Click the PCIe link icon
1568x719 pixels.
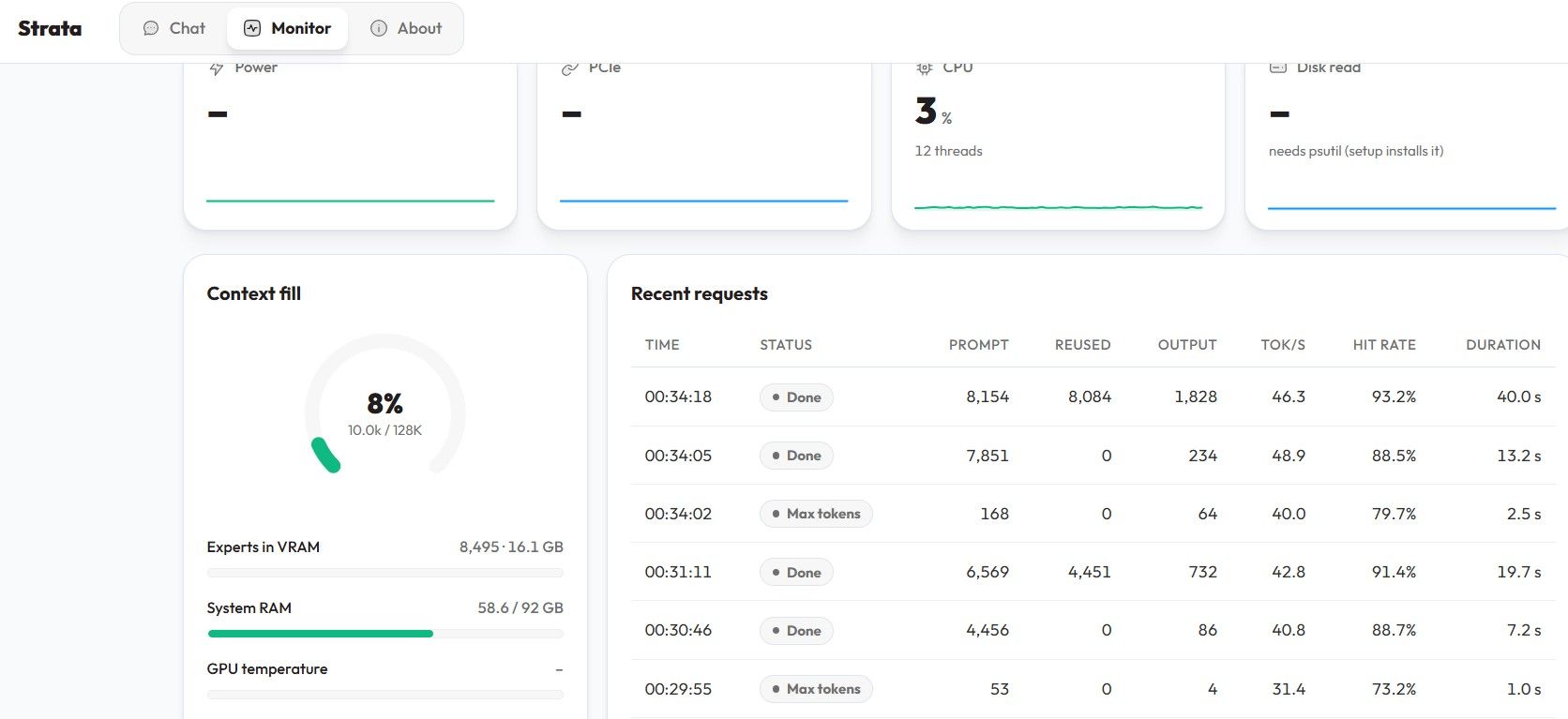[x=569, y=68]
